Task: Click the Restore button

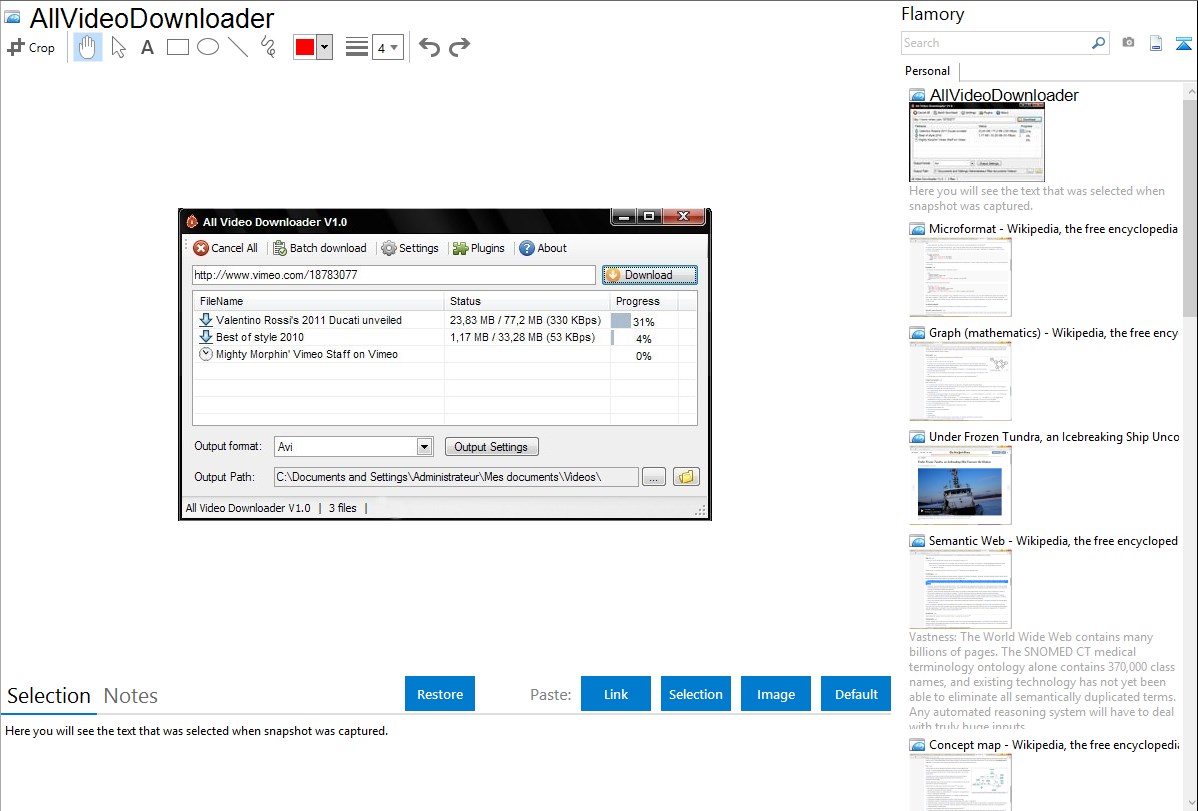Action: click(440, 694)
